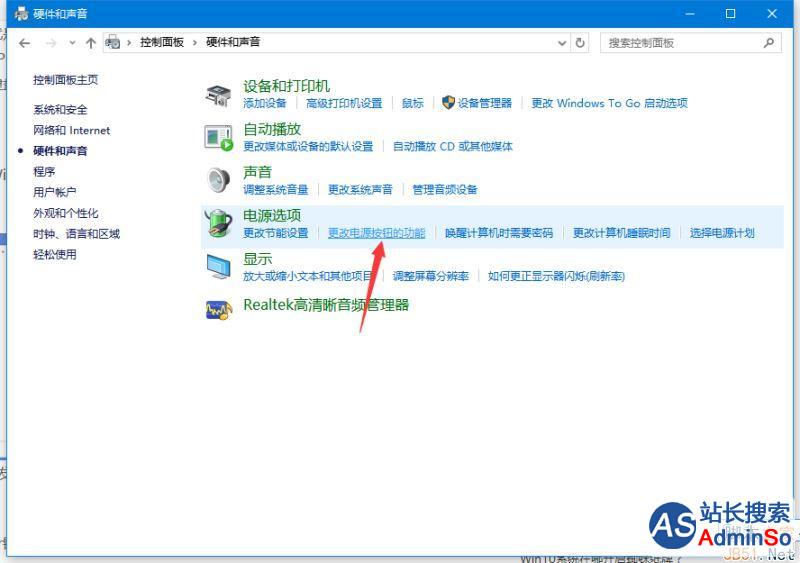Click the 更改节能设置 link
Image resolution: width=800 pixels, height=563 pixels.
click(x=276, y=233)
